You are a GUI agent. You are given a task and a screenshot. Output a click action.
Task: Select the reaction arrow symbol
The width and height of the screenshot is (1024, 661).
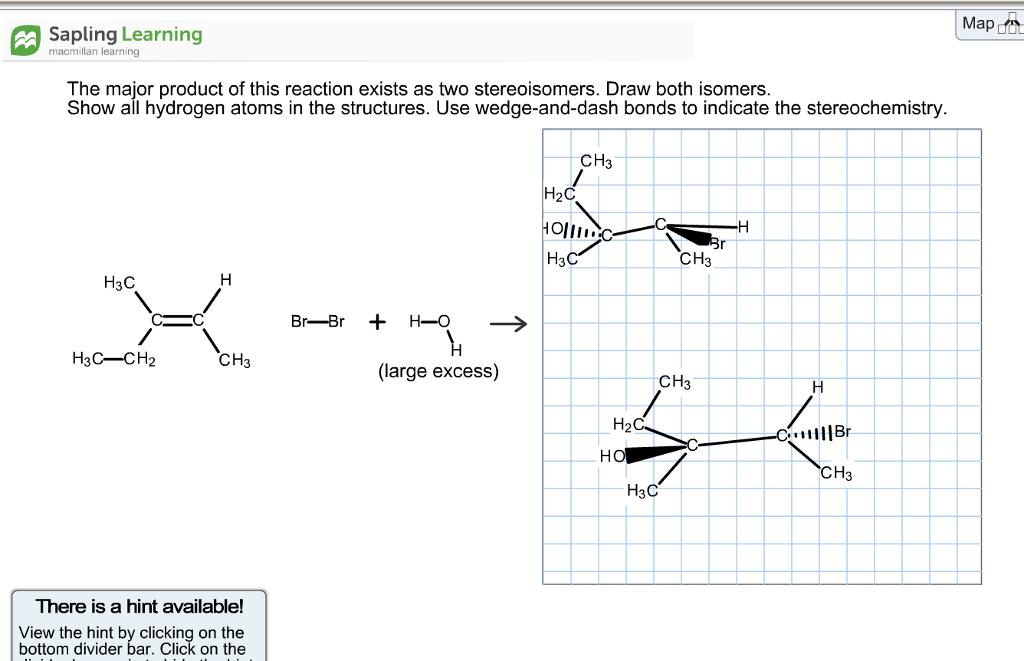pos(507,323)
